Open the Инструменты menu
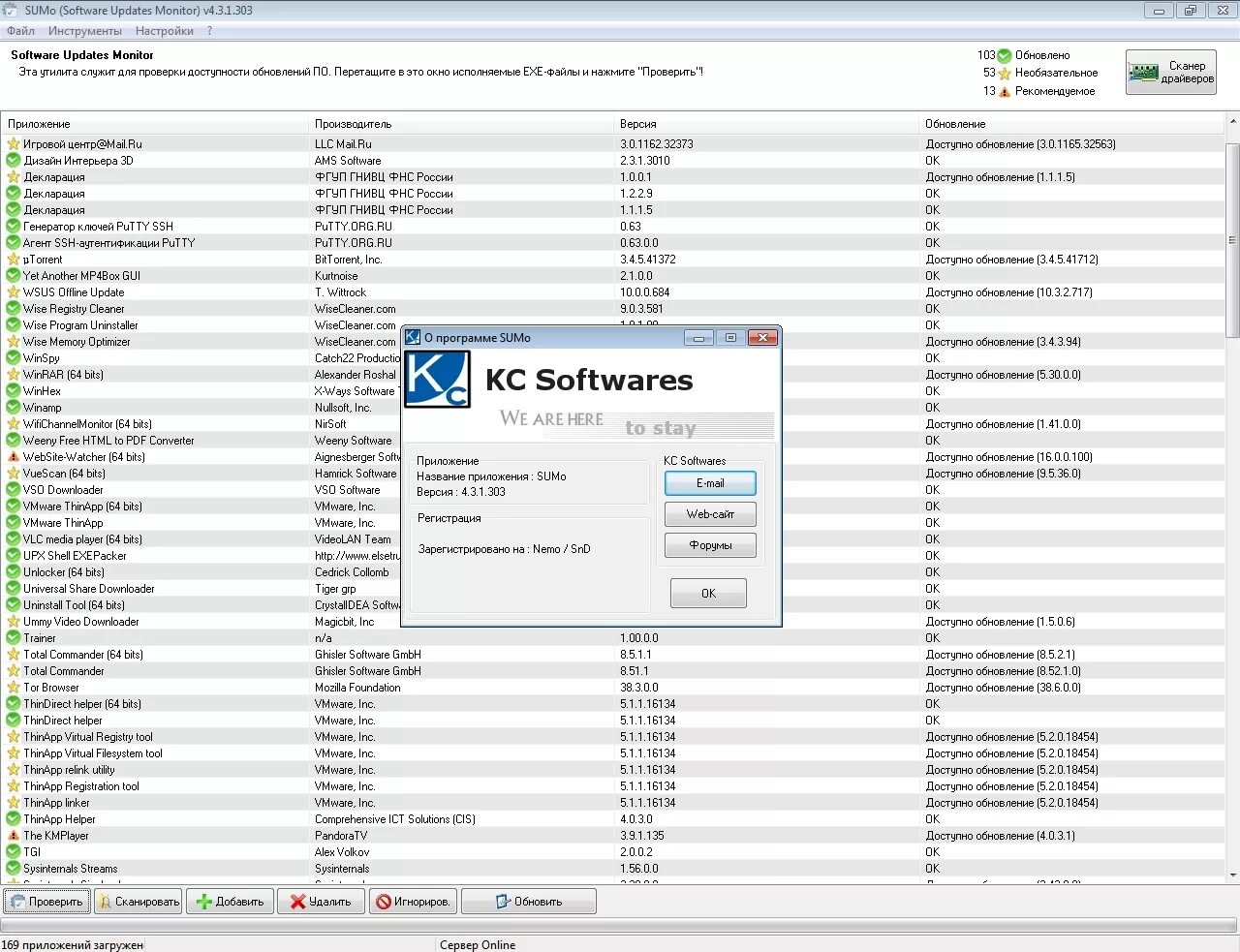 tap(85, 31)
